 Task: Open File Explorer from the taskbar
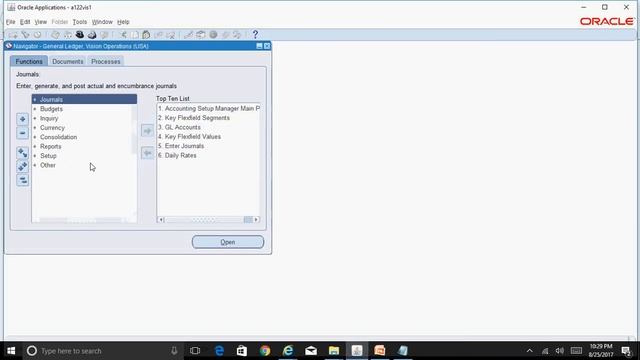click(x=334, y=351)
